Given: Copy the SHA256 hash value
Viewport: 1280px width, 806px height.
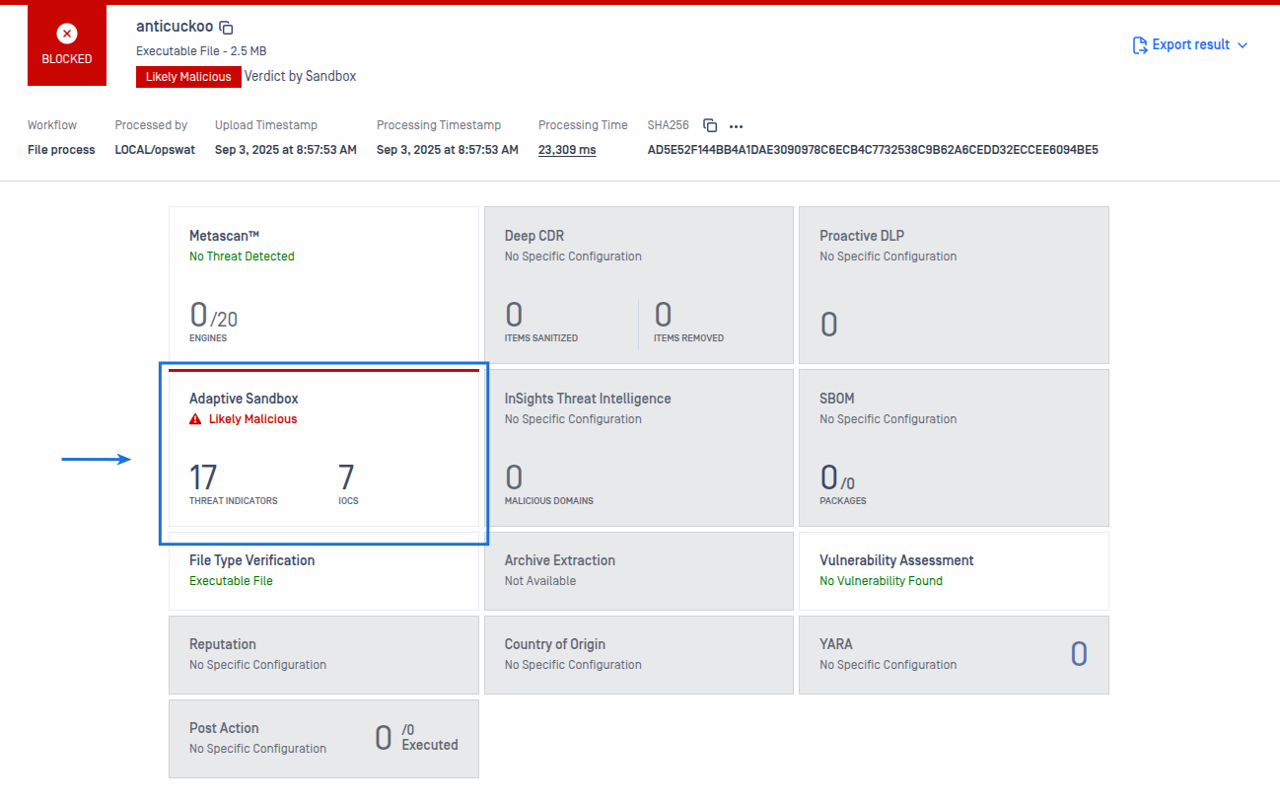Looking at the screenshot, I should 710,125.
